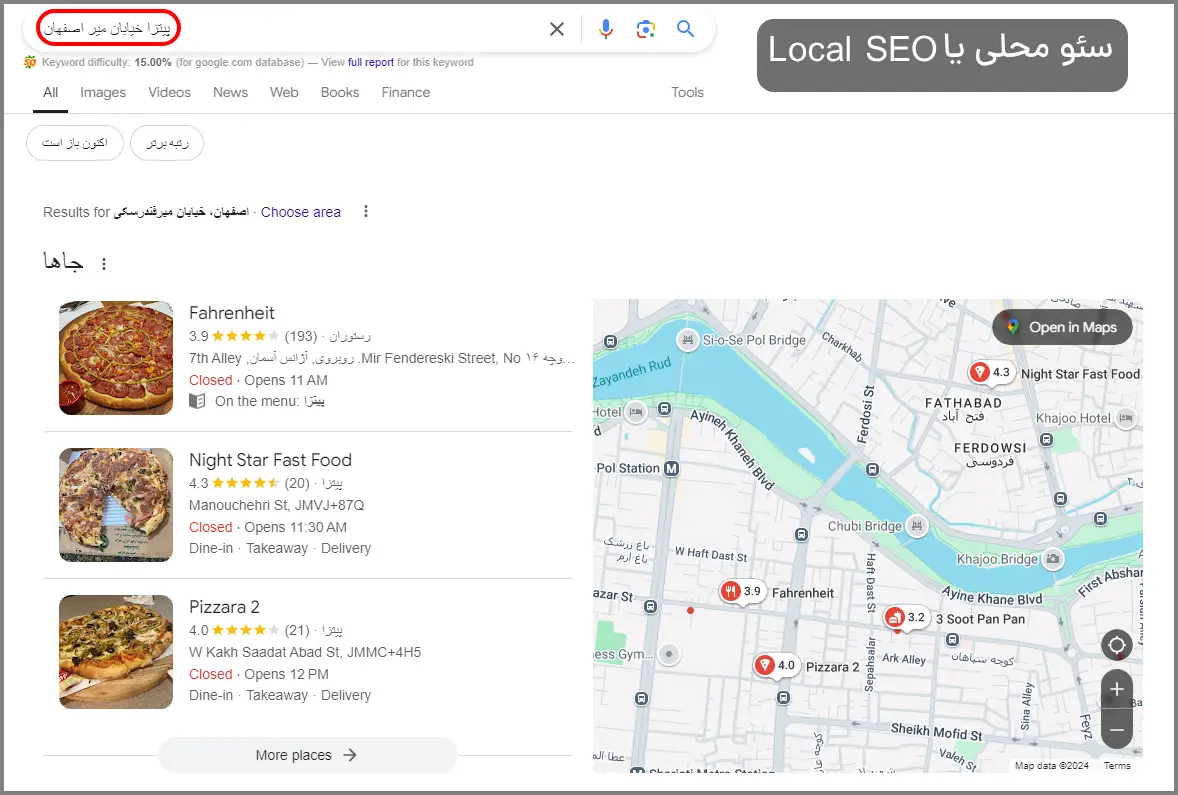The width and height of the screenshot is (1178, 795).
Task: Click the gym marker icon near 'ess Gym'
Action: tap(669, 654)
